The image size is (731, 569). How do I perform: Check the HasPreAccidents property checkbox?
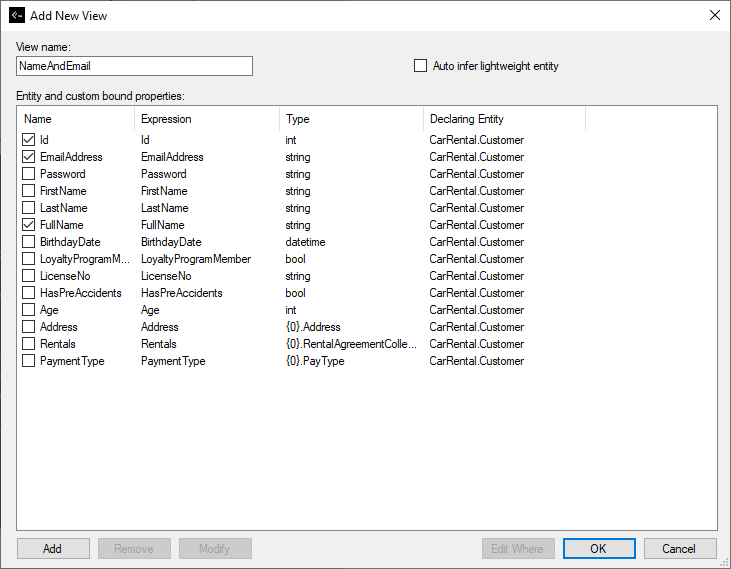coord(28,293)
